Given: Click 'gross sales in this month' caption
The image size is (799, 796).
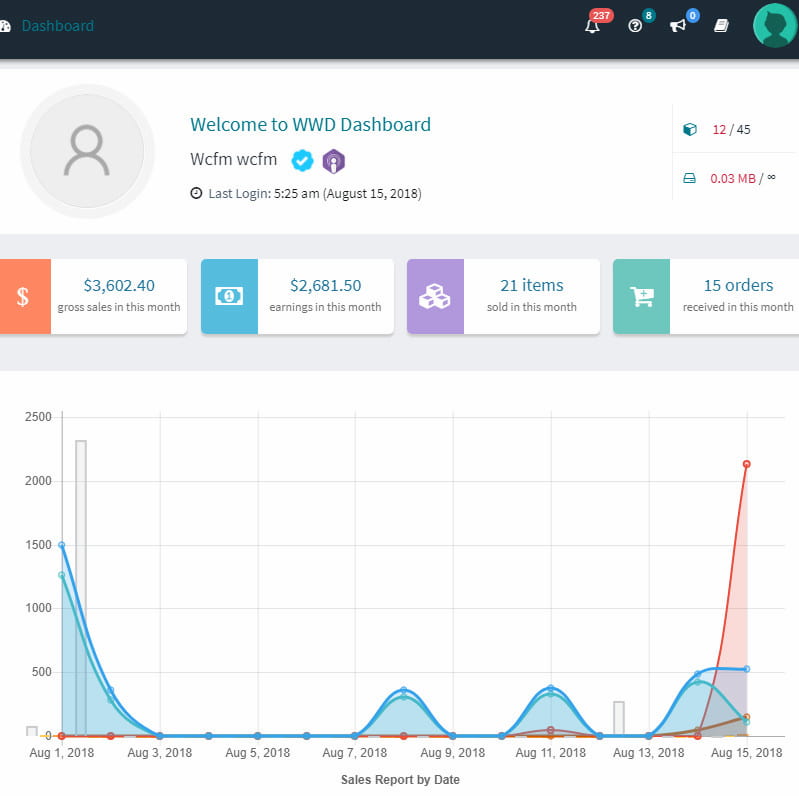Looking at the screenshot, I should [119, 307].
